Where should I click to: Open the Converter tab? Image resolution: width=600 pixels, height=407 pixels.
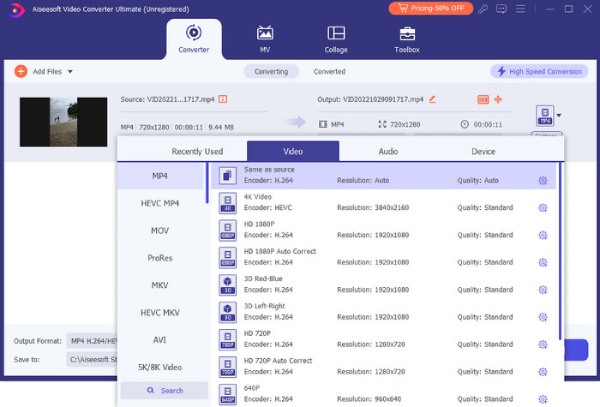click(x=194, y=39)
